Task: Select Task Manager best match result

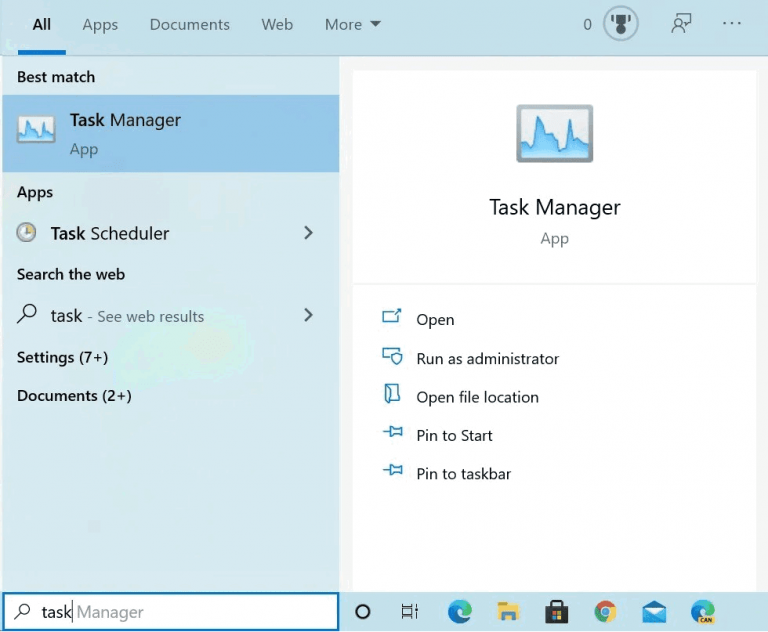Action: click(170, 133)
